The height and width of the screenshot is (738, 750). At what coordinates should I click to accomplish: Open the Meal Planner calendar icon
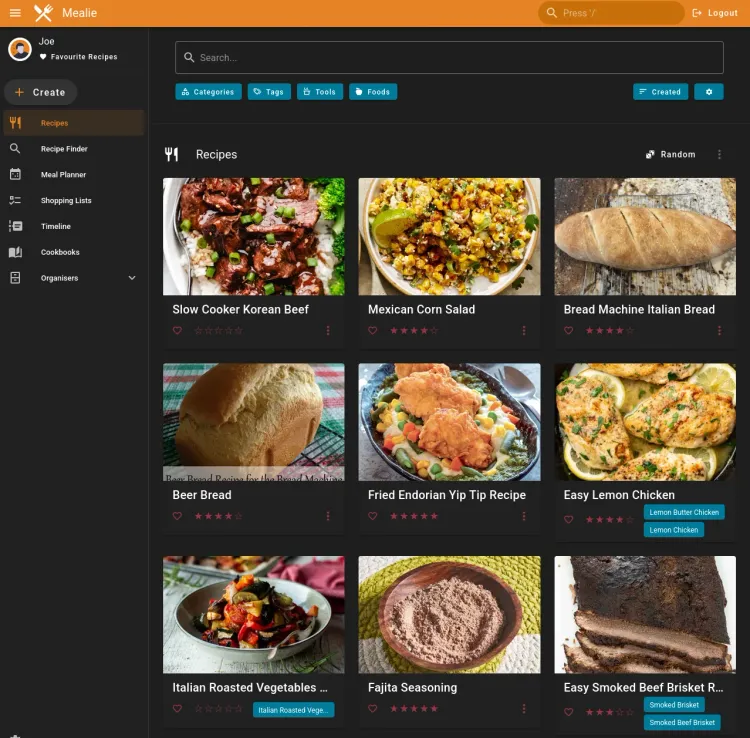click(15, 175)
